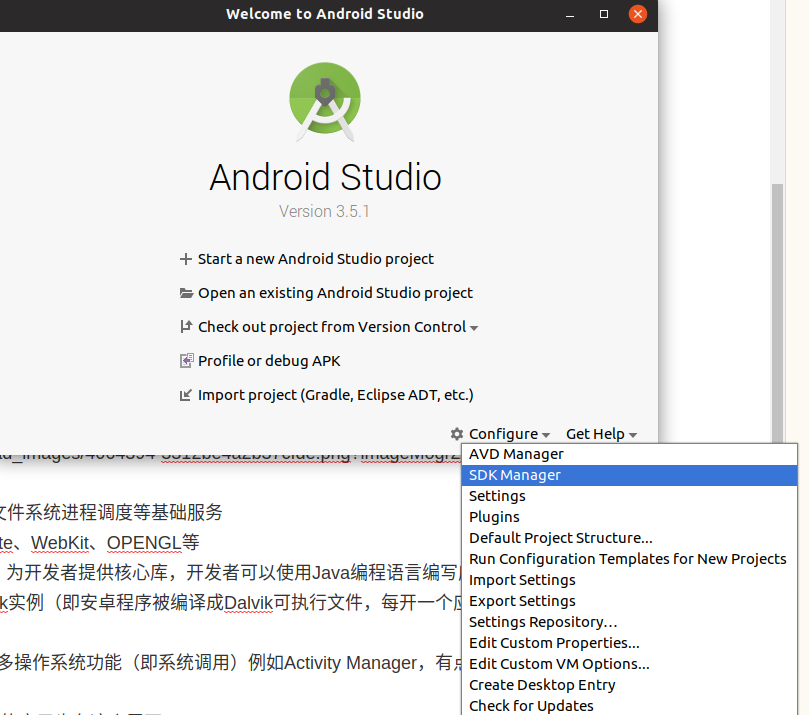This screenshot has height=715, width=809.
Task: Open Default Project Structure...
Action: (x=629, y=538)
